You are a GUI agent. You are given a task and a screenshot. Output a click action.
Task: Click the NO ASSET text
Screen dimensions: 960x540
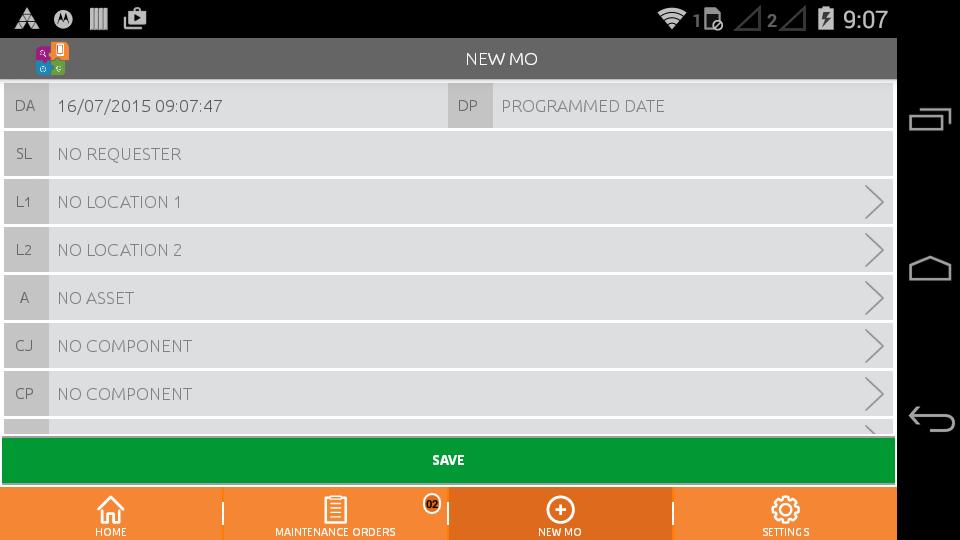tap(96, 298)
